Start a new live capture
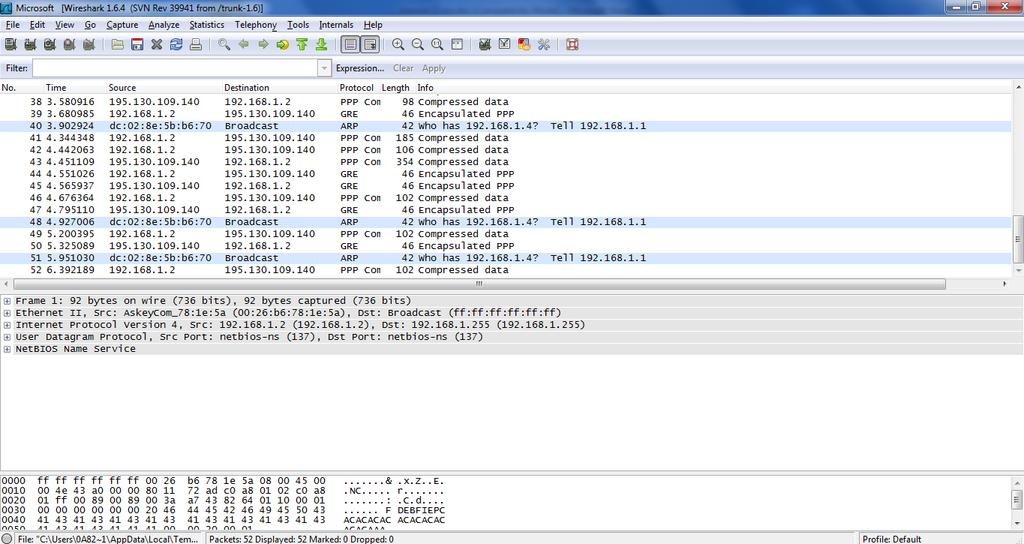This screenshot has height=544, width=1024. [x=50, y=44]
